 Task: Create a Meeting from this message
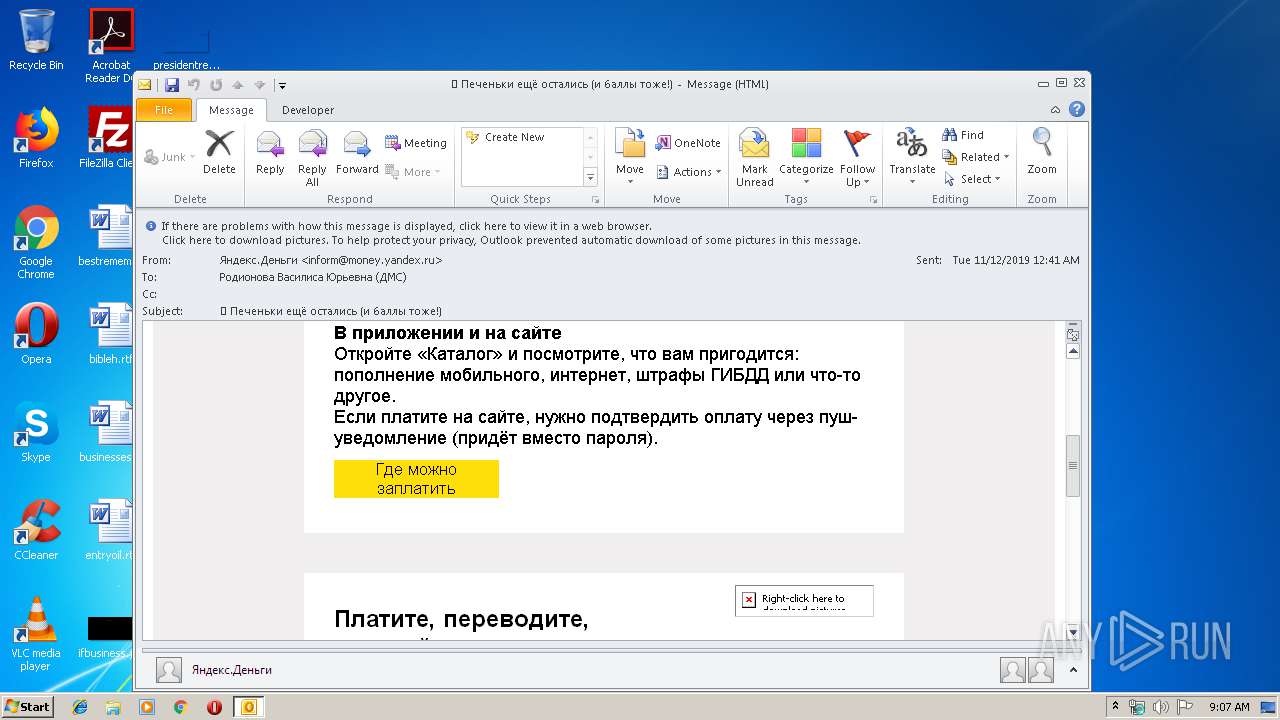pyautogui.click(x=416, y=143)
